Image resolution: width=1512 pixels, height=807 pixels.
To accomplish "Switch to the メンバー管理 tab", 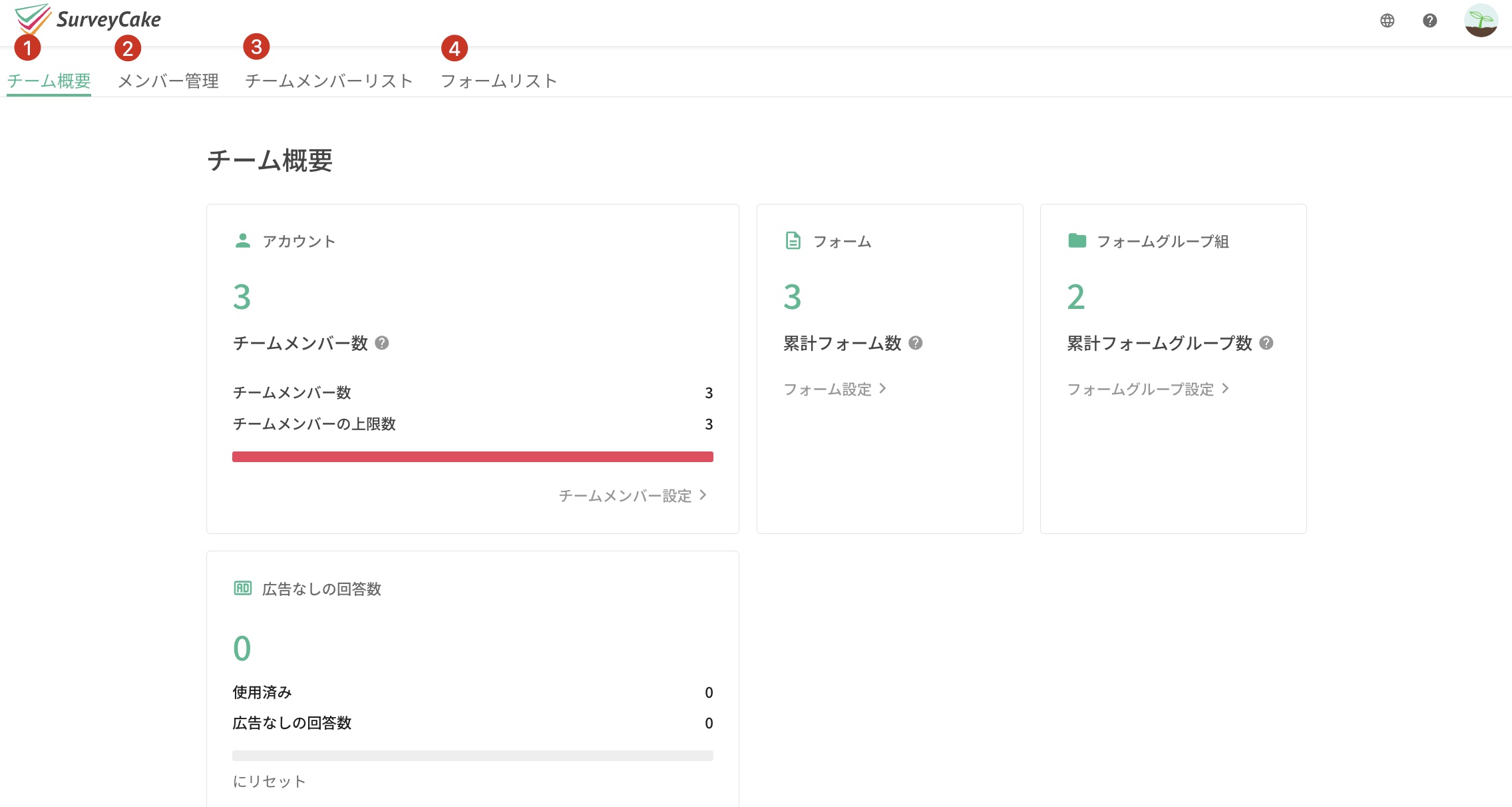I will (168, 81).
